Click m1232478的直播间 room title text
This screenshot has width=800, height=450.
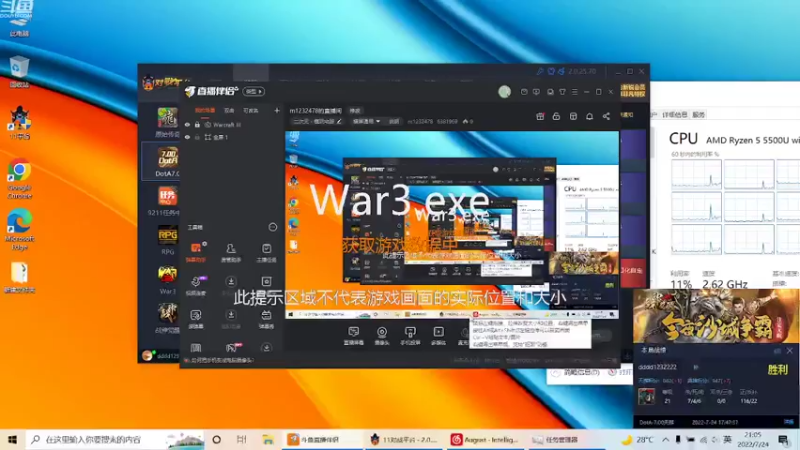click(315, 111)
